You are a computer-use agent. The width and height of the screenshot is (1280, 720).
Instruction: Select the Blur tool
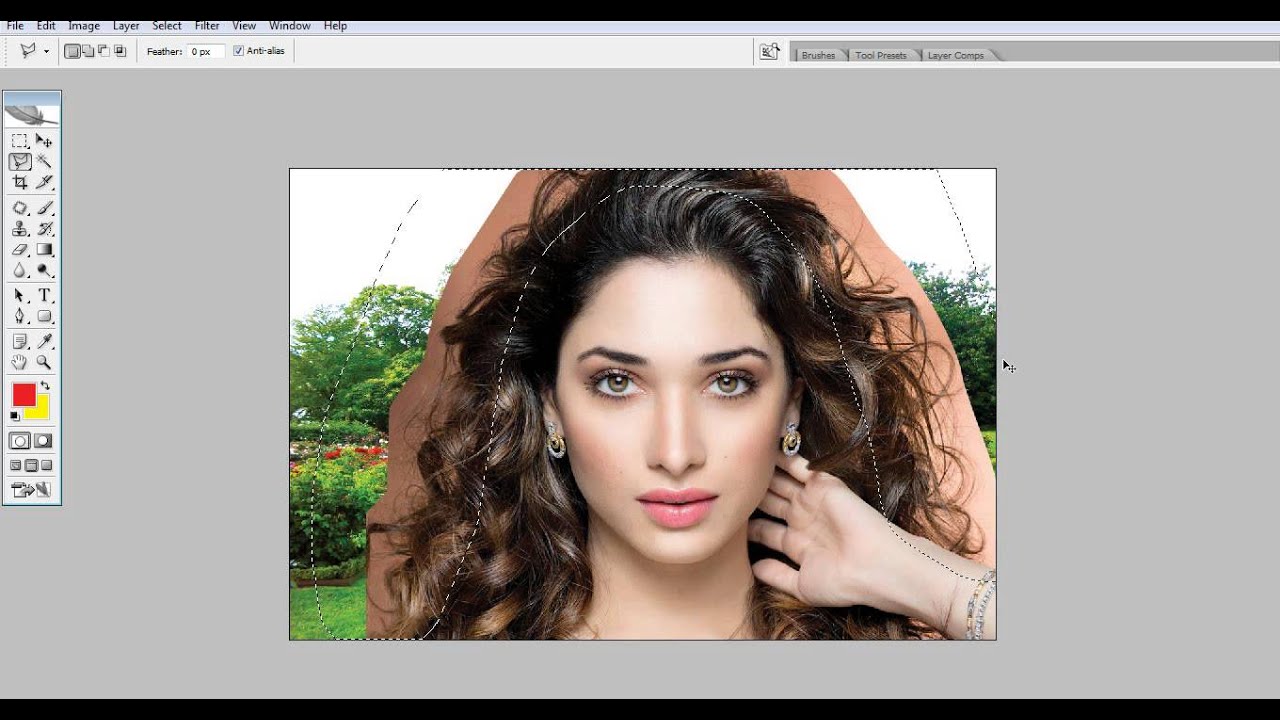point(20,270)
